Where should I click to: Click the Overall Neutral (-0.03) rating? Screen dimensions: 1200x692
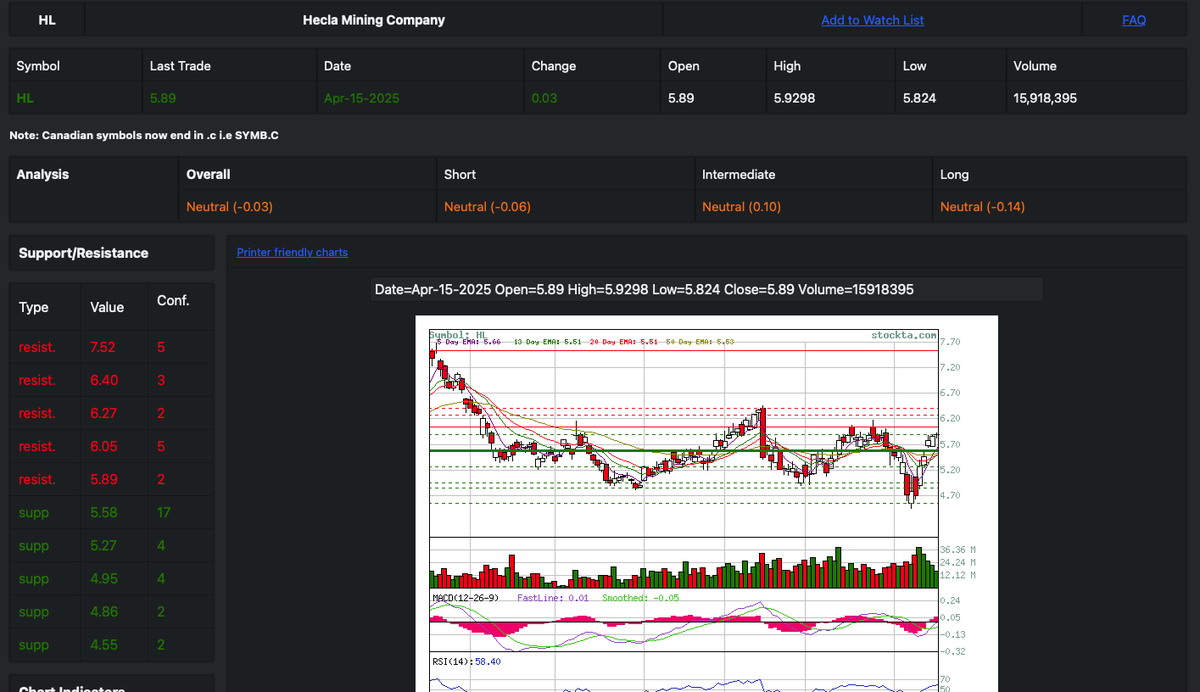pos(229,207)
